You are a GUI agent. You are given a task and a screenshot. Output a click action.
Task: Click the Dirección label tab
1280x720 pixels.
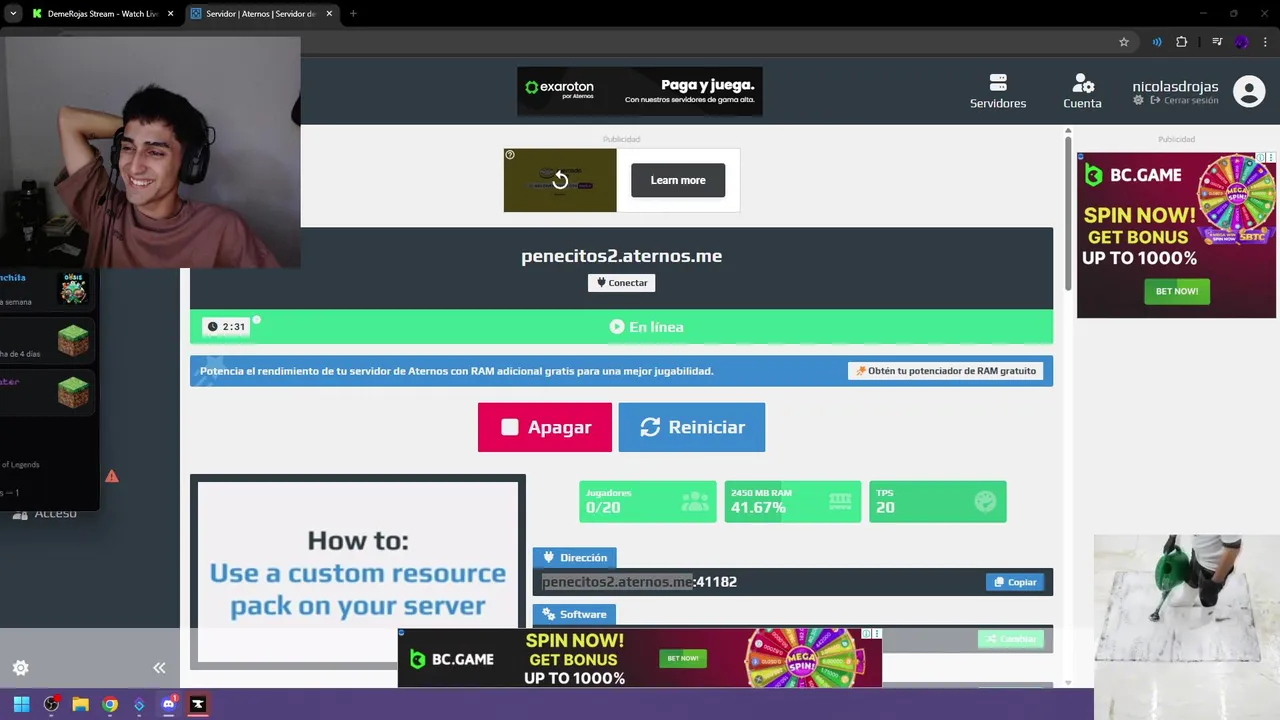pos(575,558)
